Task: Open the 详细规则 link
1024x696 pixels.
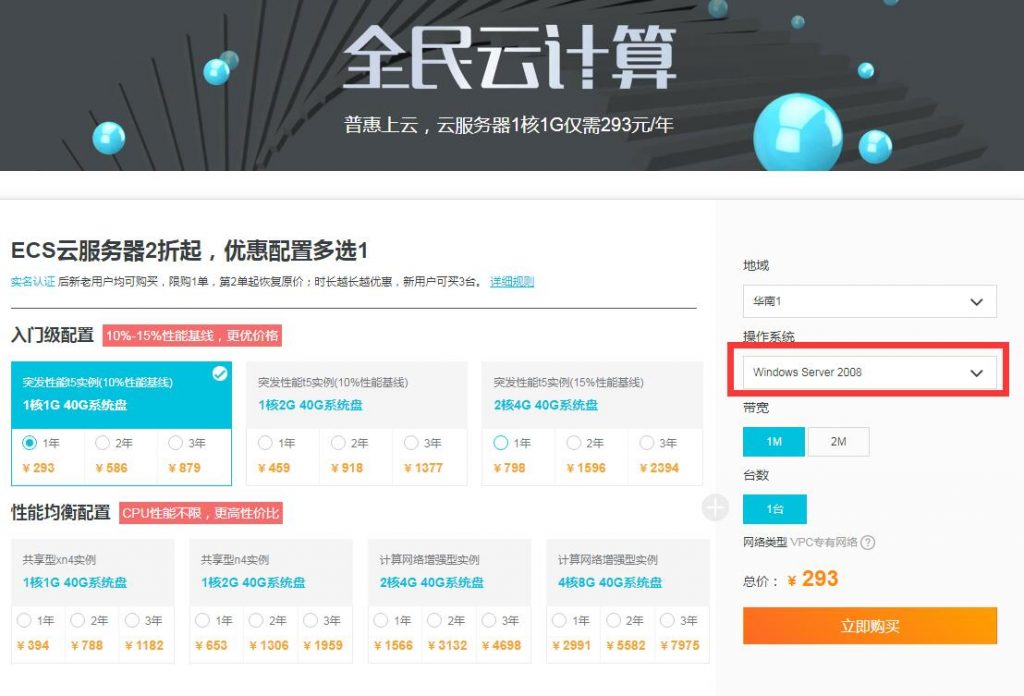Action: 511,282
